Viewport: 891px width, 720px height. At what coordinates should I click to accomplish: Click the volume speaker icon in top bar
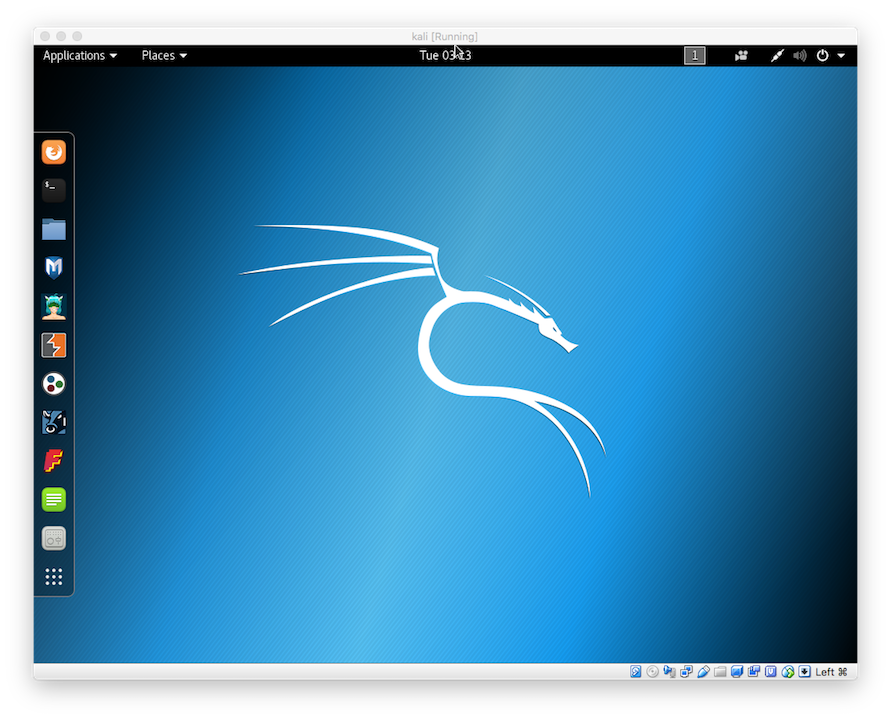point(799,56)
